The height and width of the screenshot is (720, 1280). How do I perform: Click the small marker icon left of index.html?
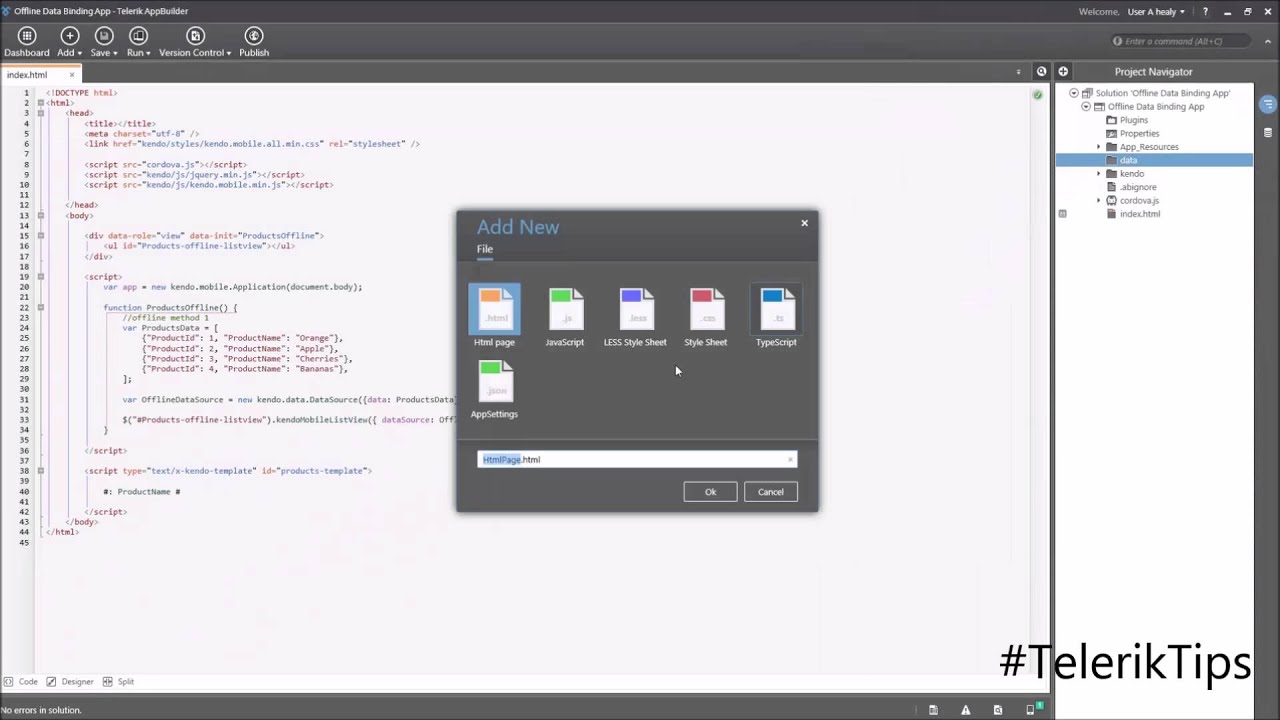pos(1062,214)
